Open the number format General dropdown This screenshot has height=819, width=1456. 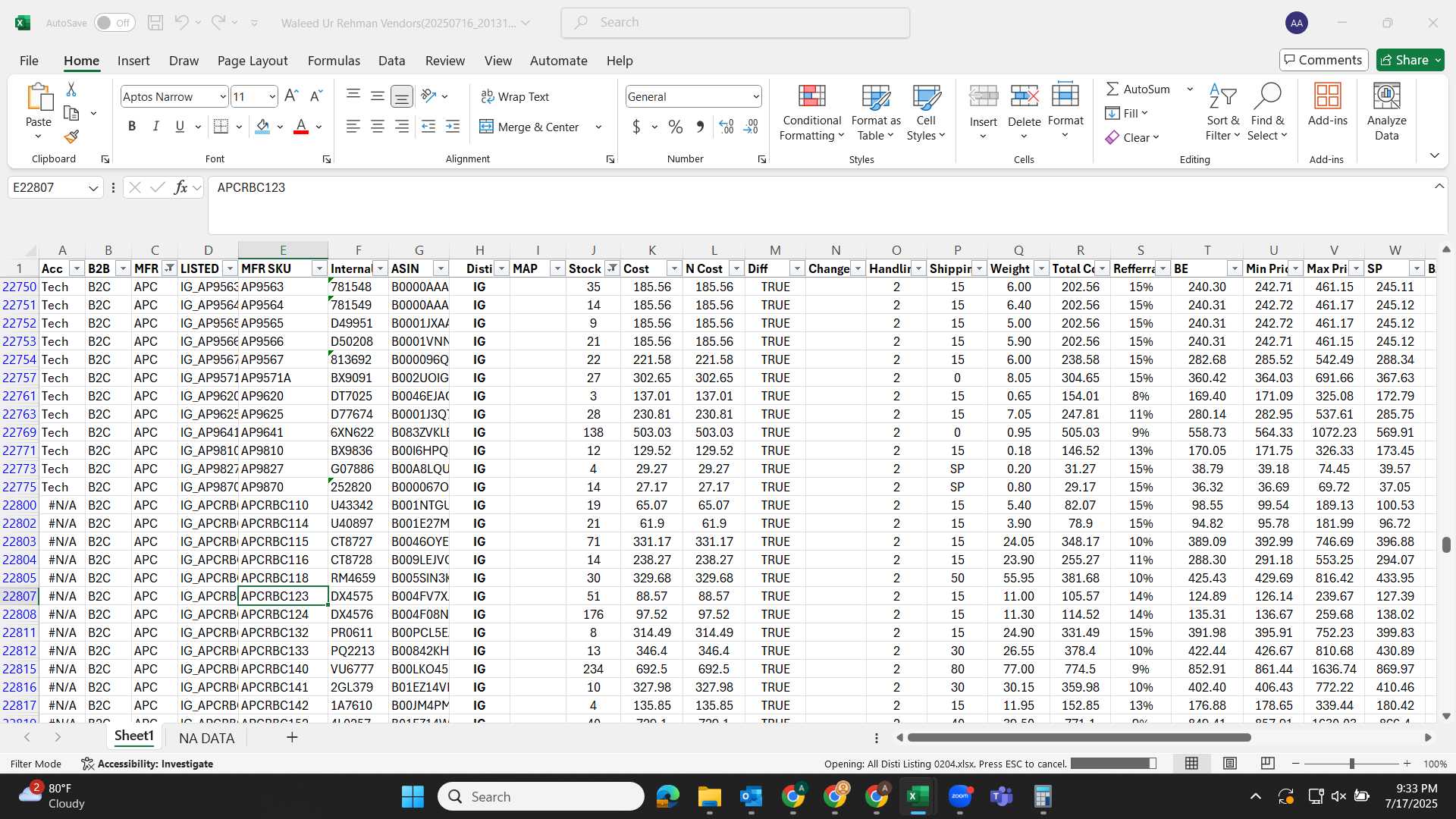[x=755, y=96]
